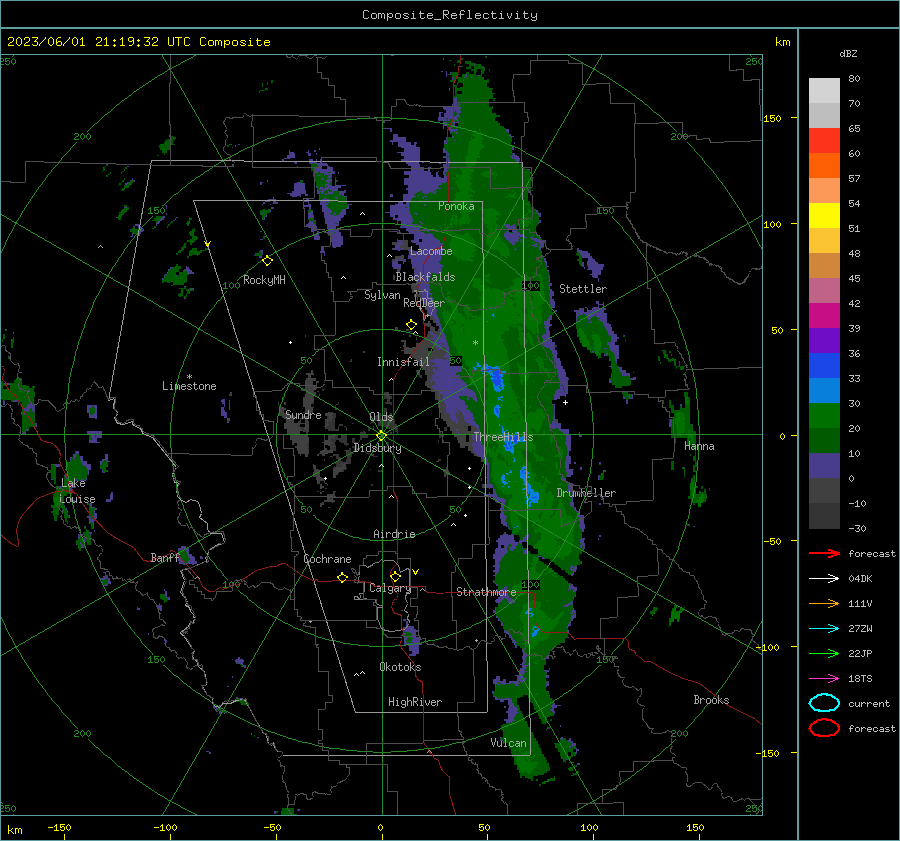
Task: Click the 65 dBZ red swatch
Action: coord(824,140)
